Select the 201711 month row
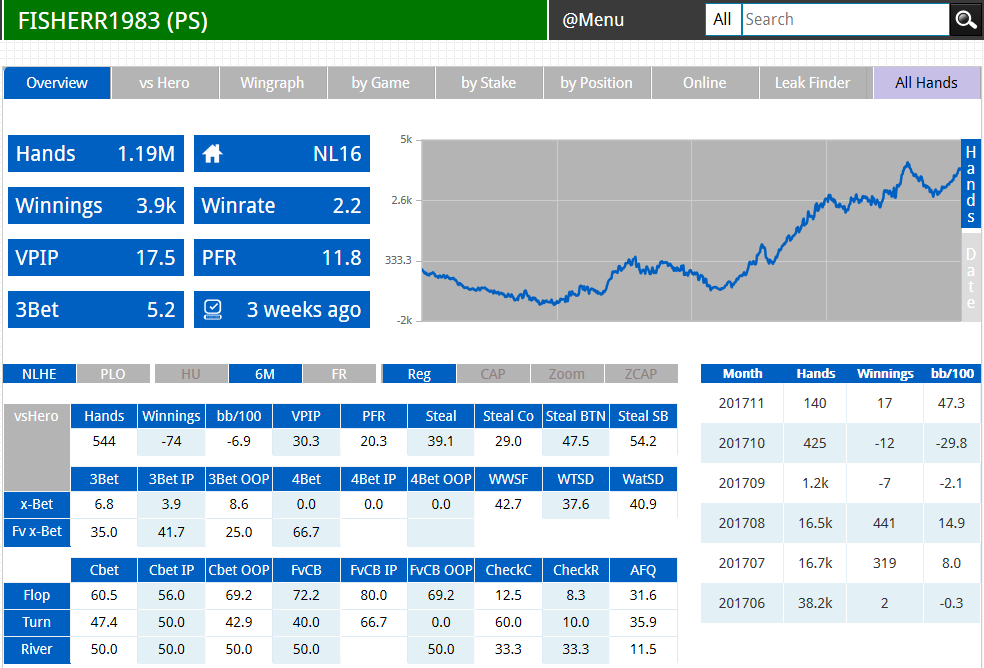 coord(840,403)
